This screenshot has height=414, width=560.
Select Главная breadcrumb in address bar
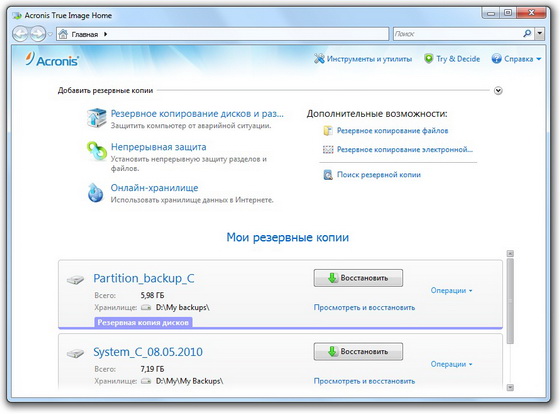[85, 34]
